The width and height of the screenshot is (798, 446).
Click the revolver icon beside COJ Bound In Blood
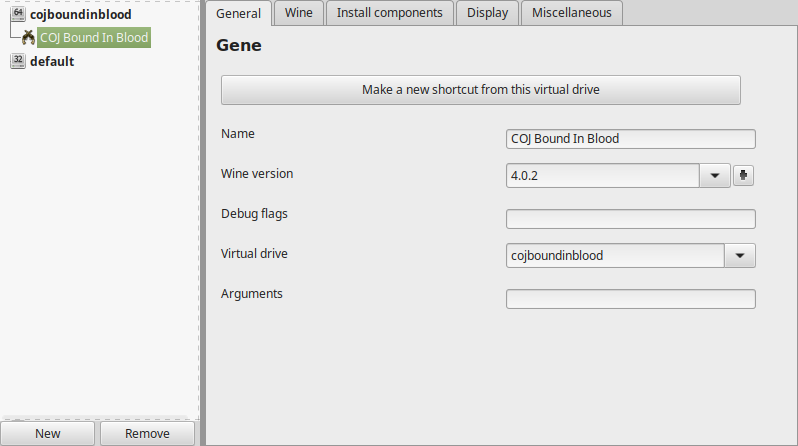pyautogui.click(x=28, y=38)
